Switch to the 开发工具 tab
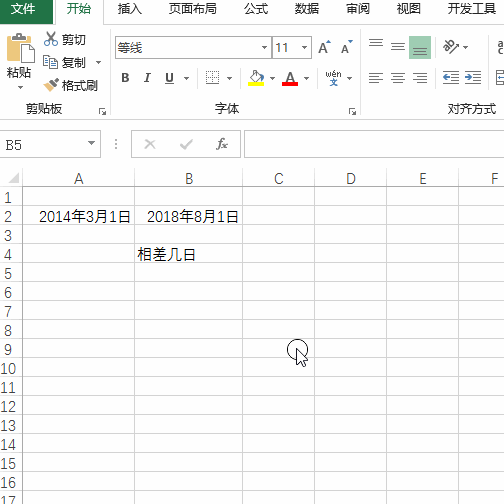Screen dimensions: 504x504 tap(472, 9)
